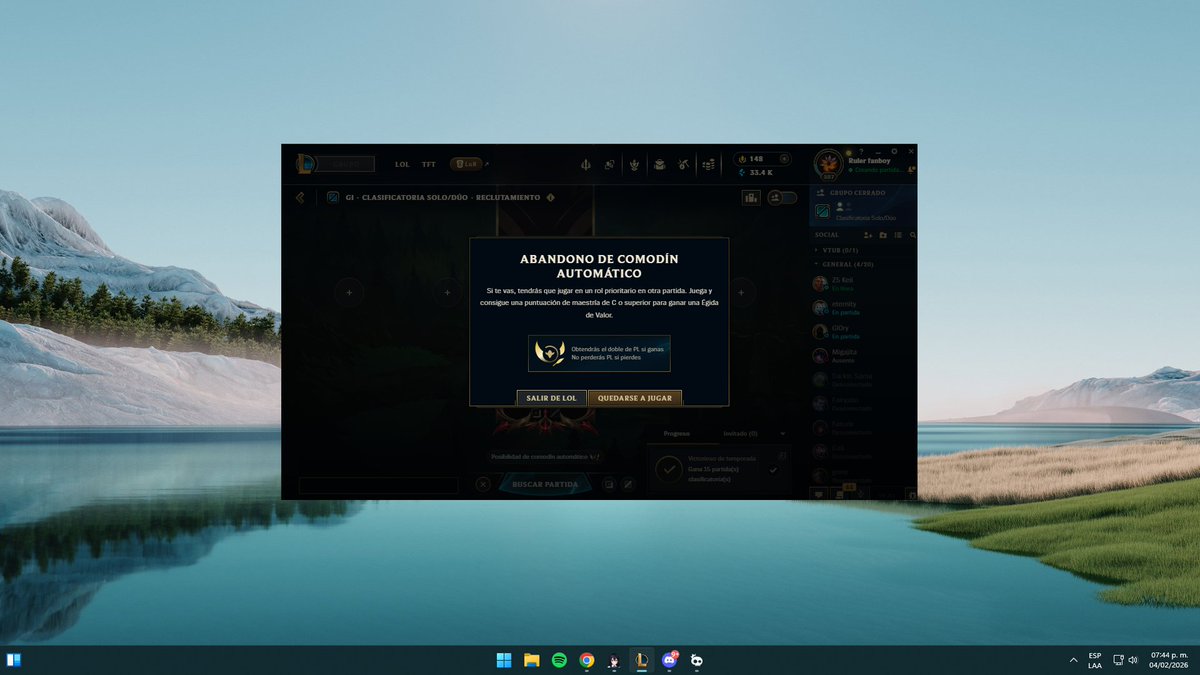The width and height of the screenshot is (1200, 675).
Task: Click the pencil edit icon near BUSCAR PARTIDA
Action: (x=628, y=484)
